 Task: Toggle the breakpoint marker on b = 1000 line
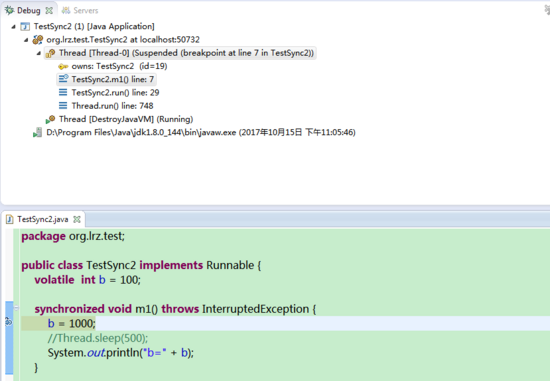point(9,321)
